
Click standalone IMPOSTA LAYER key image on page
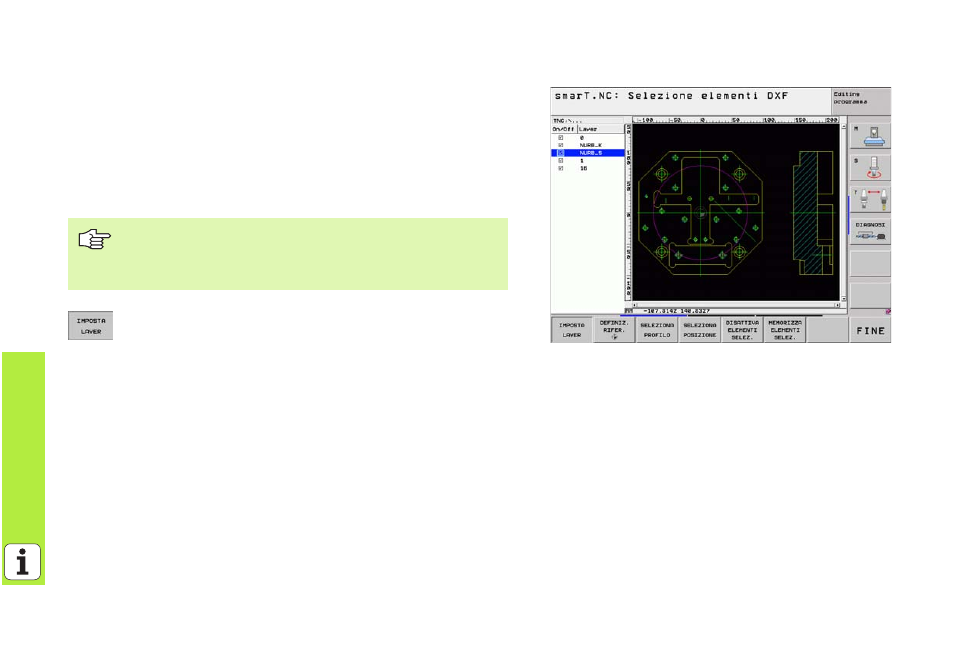click(91, 326)
